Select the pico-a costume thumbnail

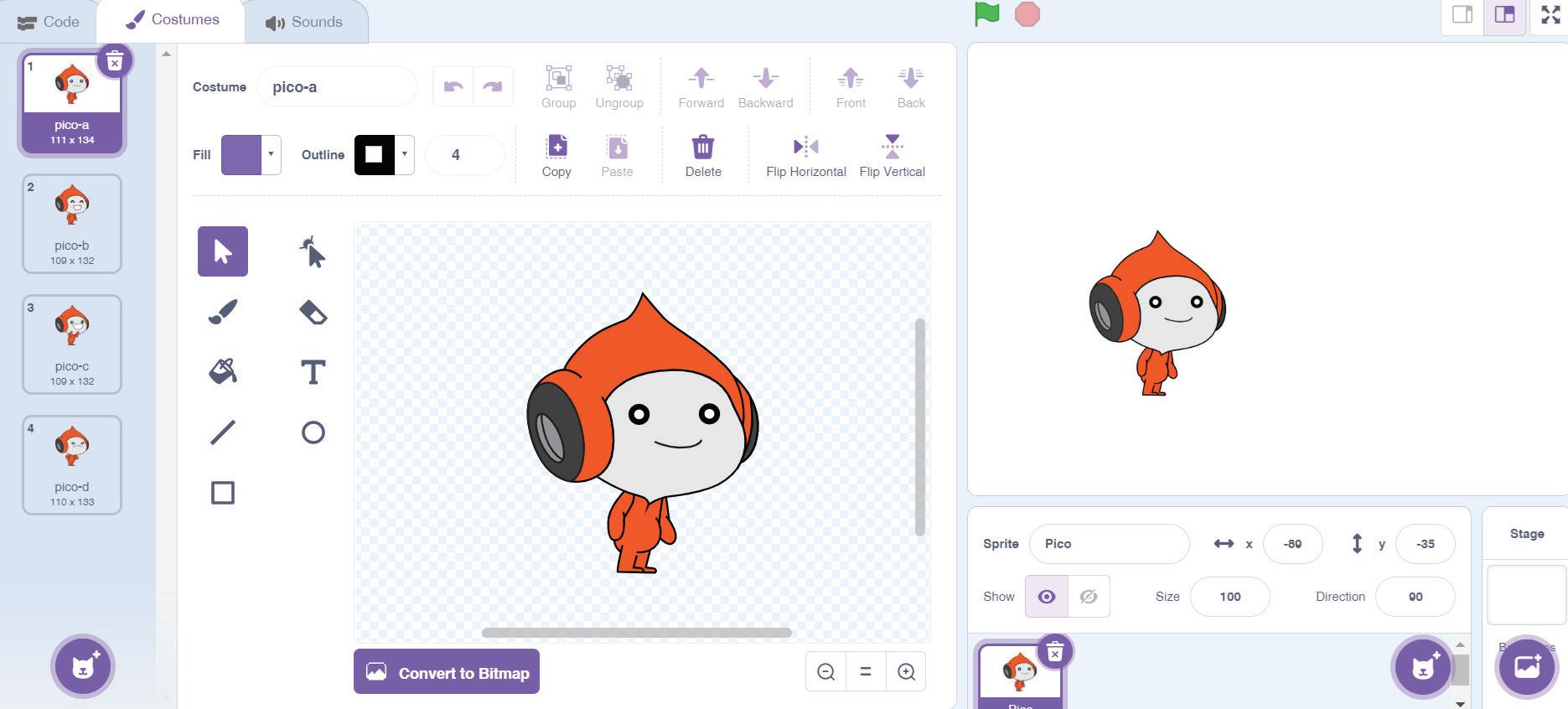coord(72,103)
